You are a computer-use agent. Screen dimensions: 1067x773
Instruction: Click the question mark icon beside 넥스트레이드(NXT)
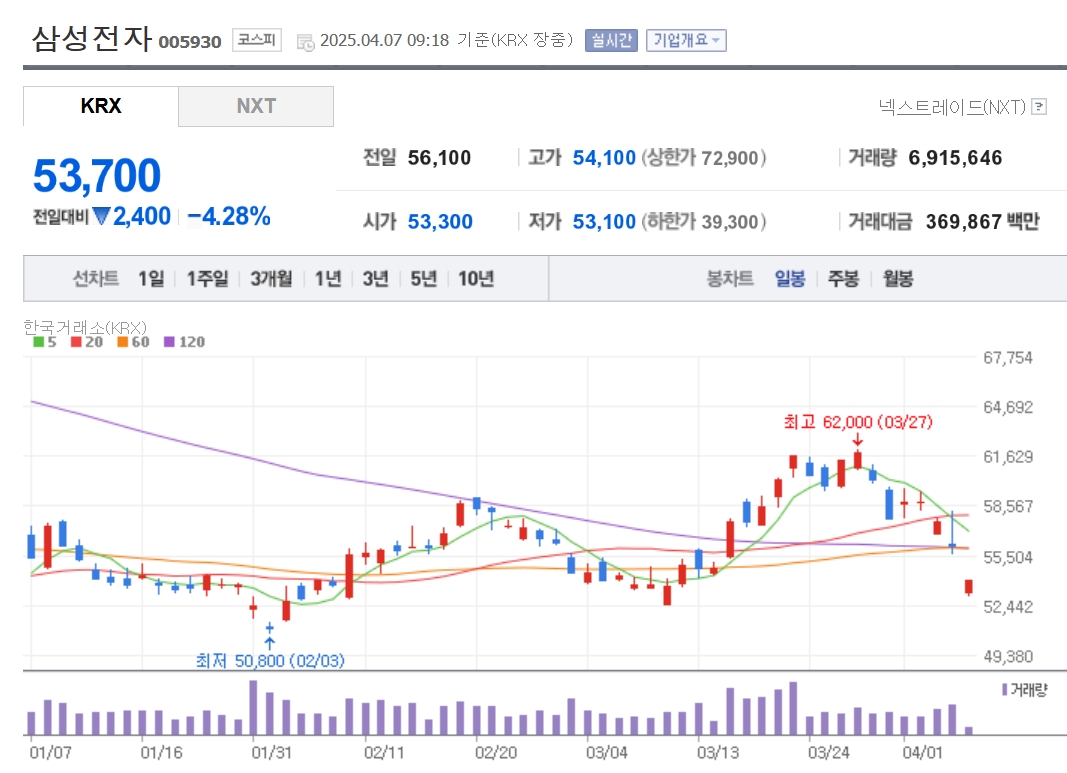pyautogui.click(x=1039, y=107)
